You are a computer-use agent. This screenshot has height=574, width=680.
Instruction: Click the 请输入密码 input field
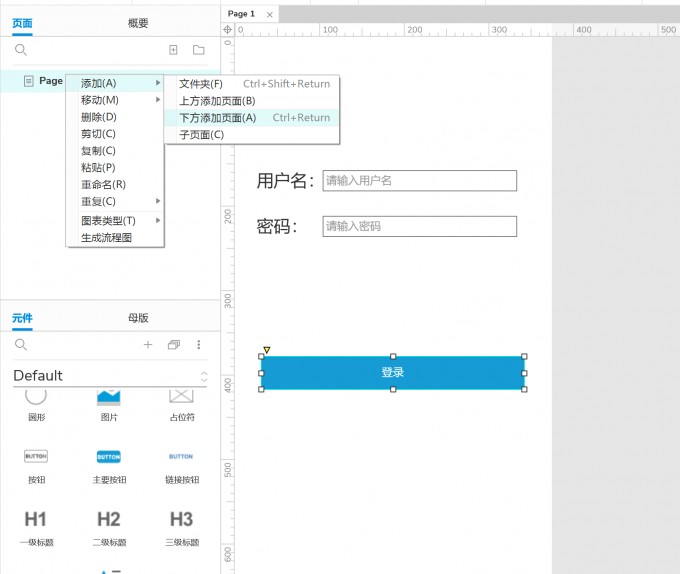click(x=419, y=226)
